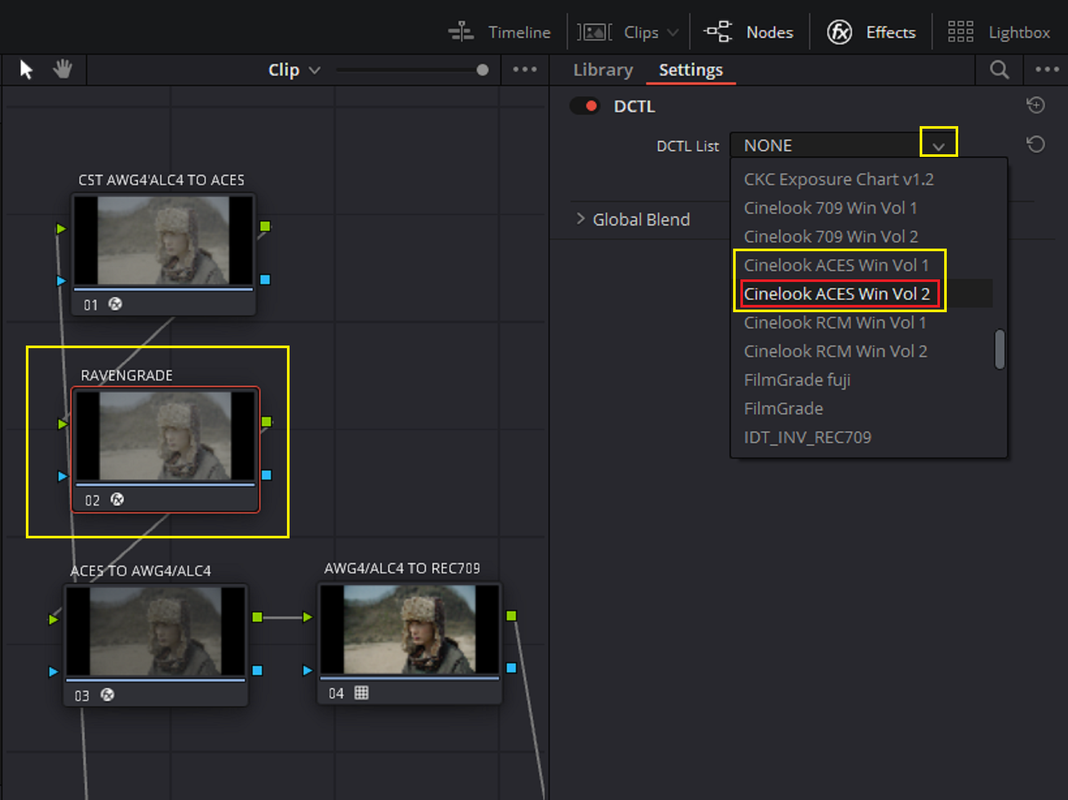Click blue key input of RAVENGRADE node
1068x800 pixels.
pyautogui.click(x=63, y=476)
